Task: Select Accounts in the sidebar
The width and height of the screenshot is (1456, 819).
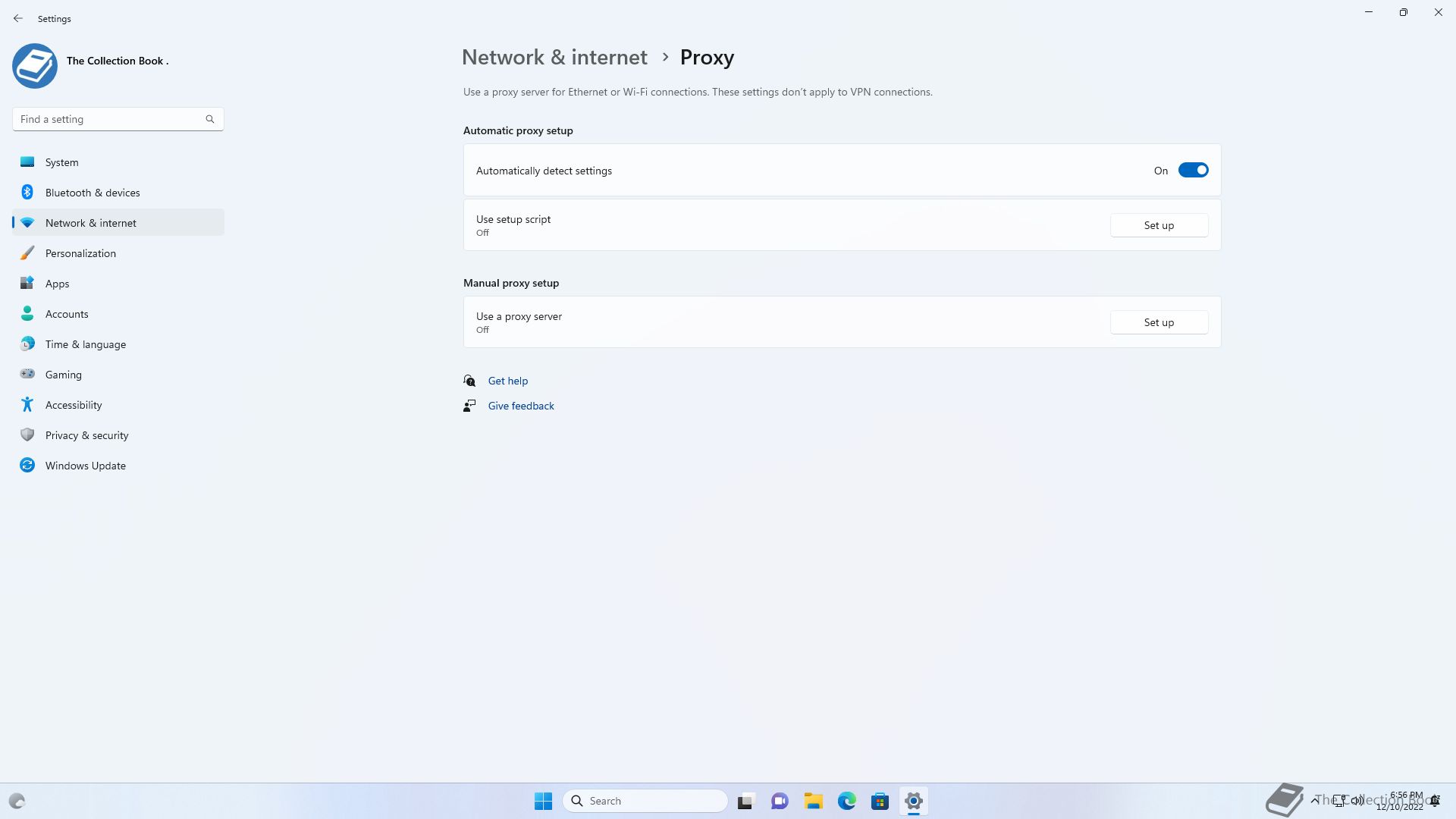Action: [x=67, y=314]
